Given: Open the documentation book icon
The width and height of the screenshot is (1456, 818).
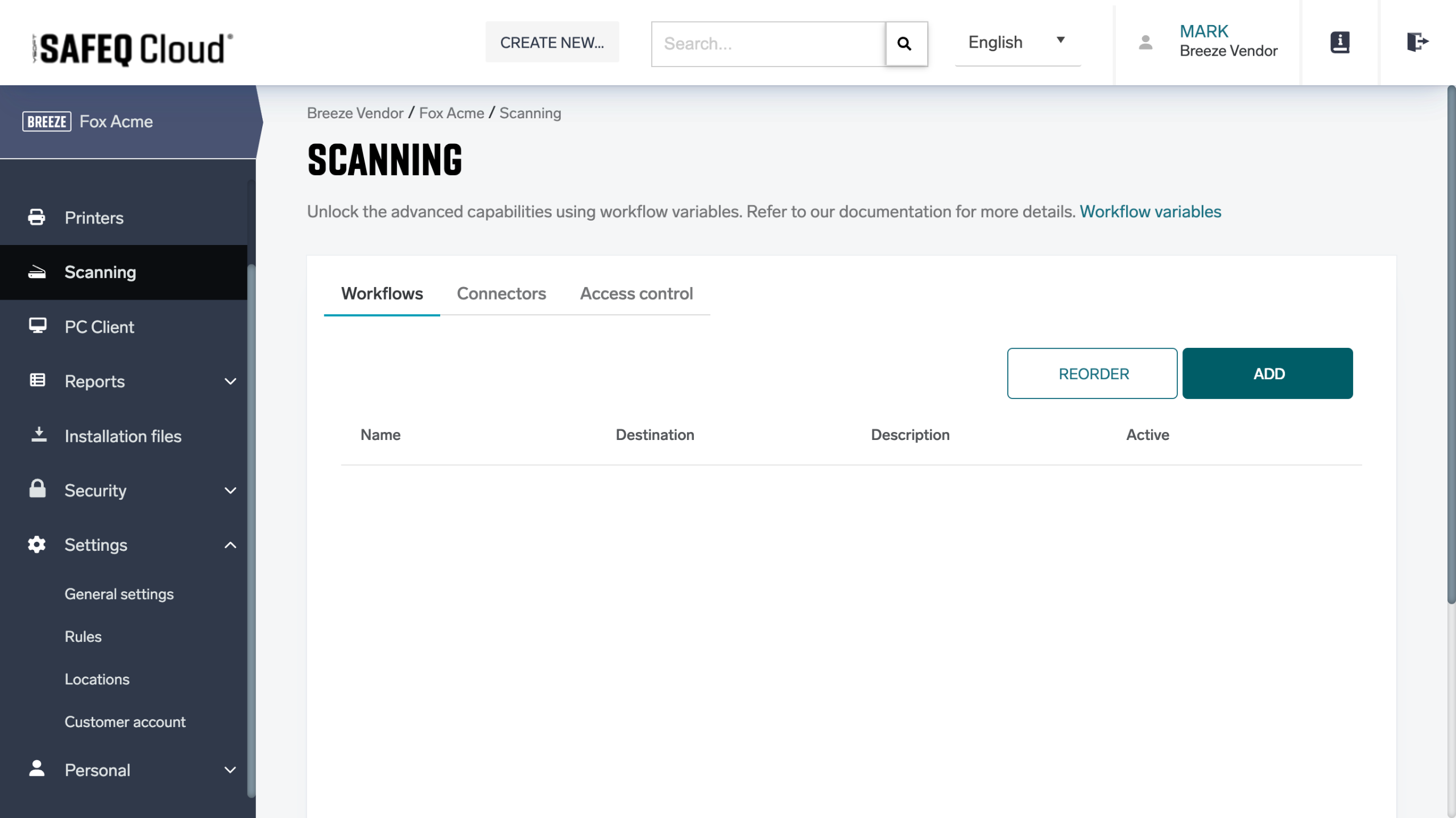Looking at the screenshot, I should click(x=1340, y=42).
